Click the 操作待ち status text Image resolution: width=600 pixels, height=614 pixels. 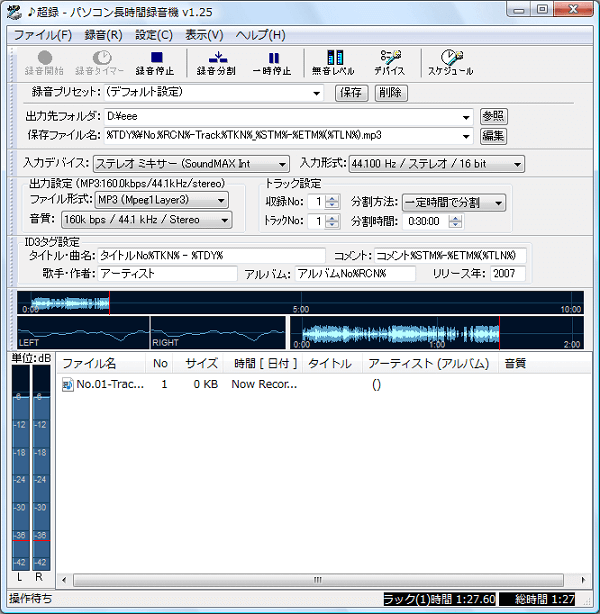[x=31, y=598]
